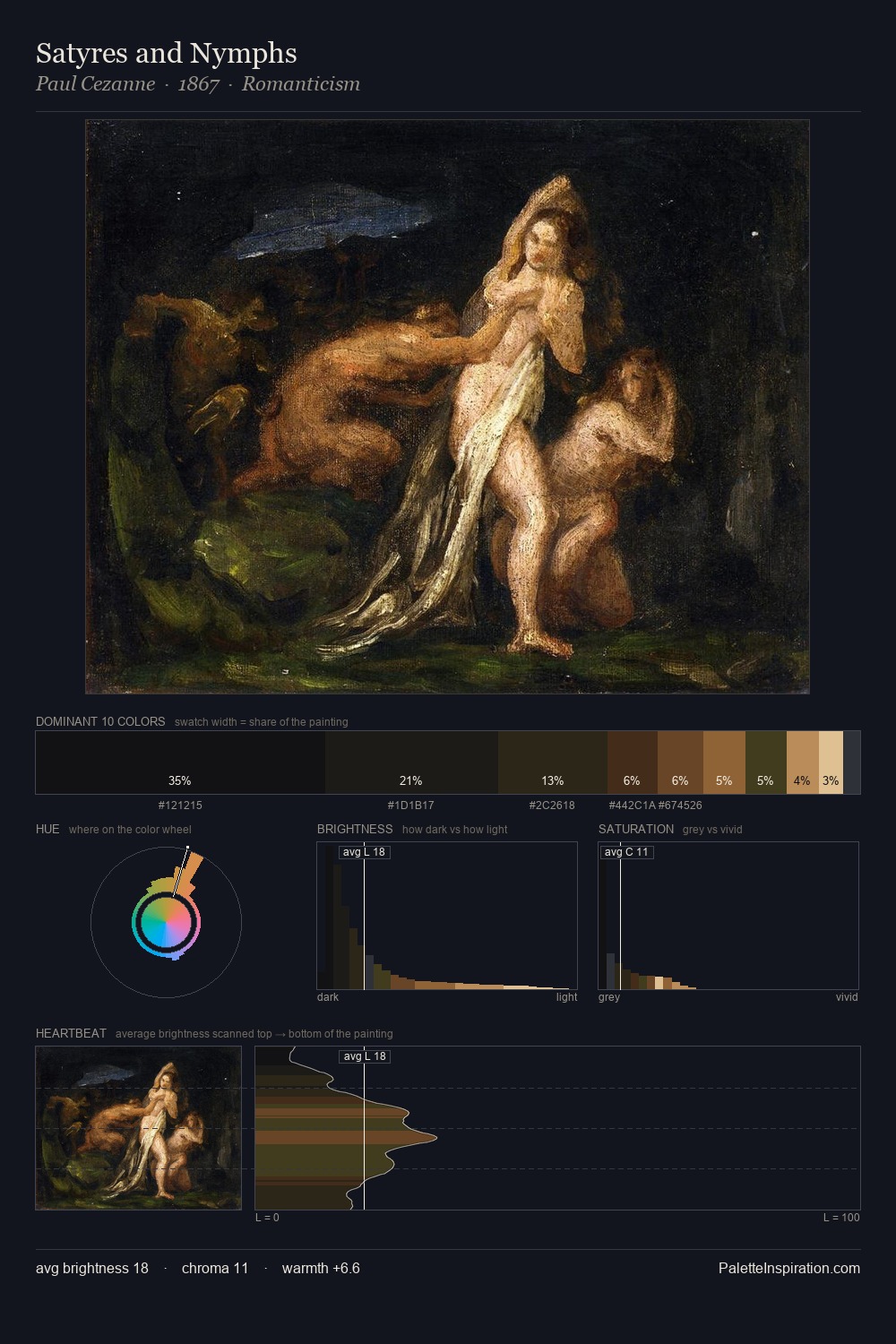
Task: Click the 5% olive green swatch
Action: (x=766, y=762)
